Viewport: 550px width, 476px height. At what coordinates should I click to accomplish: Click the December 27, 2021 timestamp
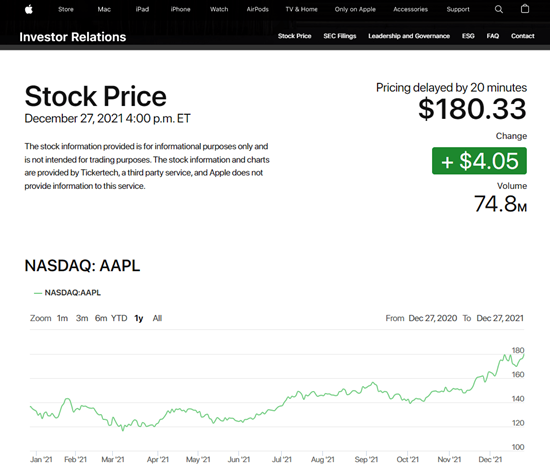107,119
